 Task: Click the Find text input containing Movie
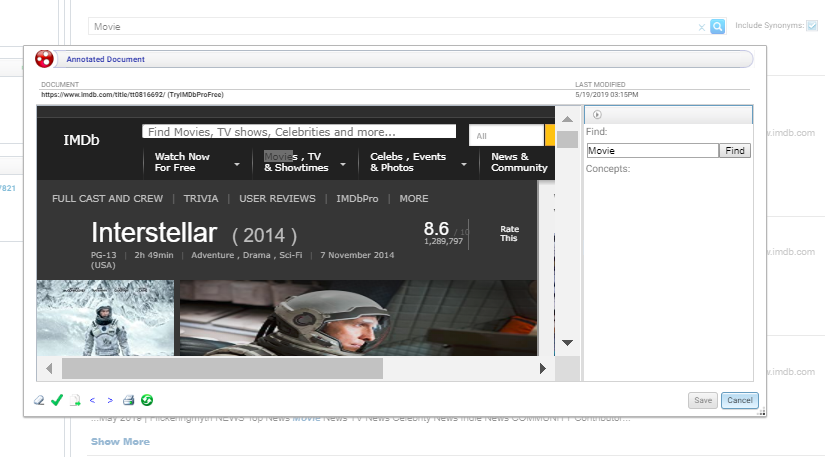[x=652, y=151]
